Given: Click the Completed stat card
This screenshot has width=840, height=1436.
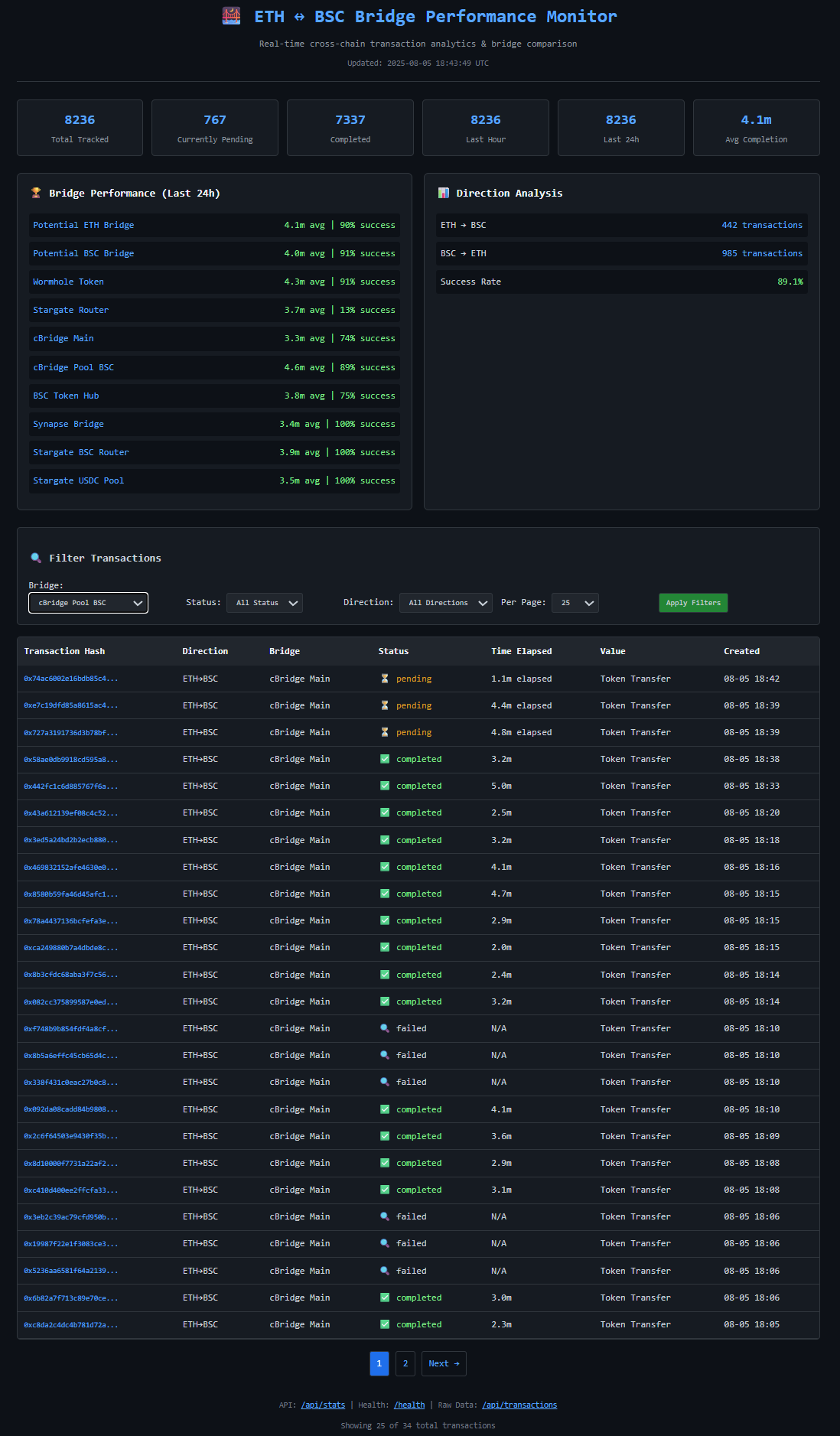Looking at the screenshot, I should click(350, 128).
